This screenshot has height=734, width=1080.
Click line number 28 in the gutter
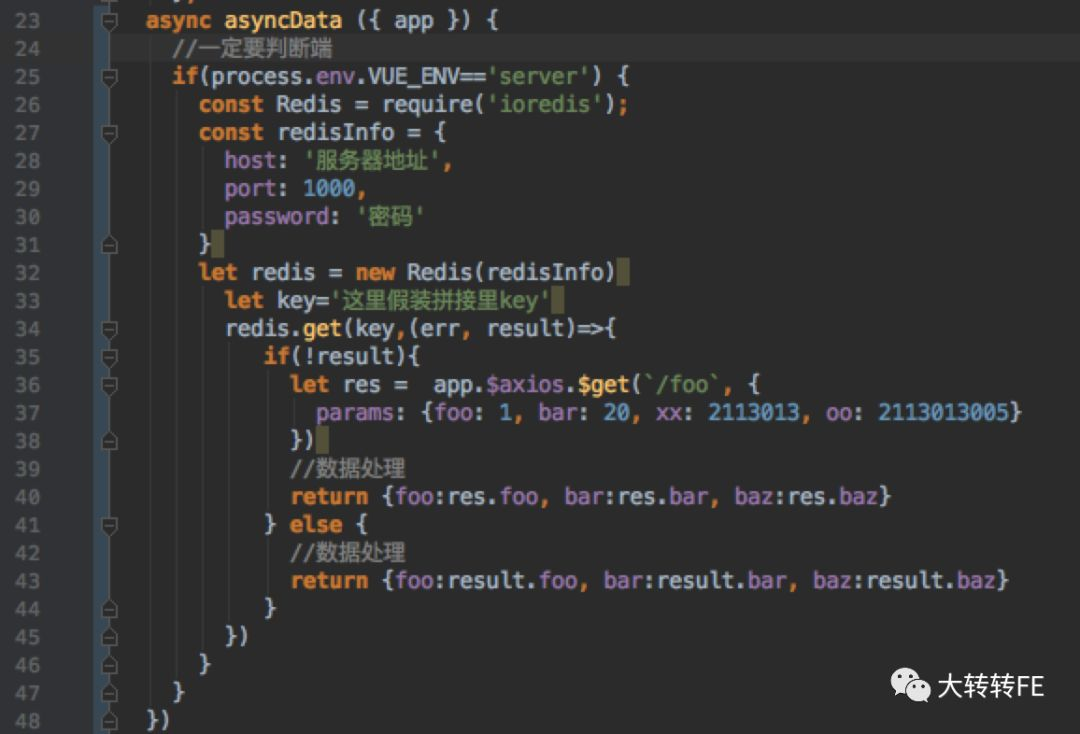(28, 161)
